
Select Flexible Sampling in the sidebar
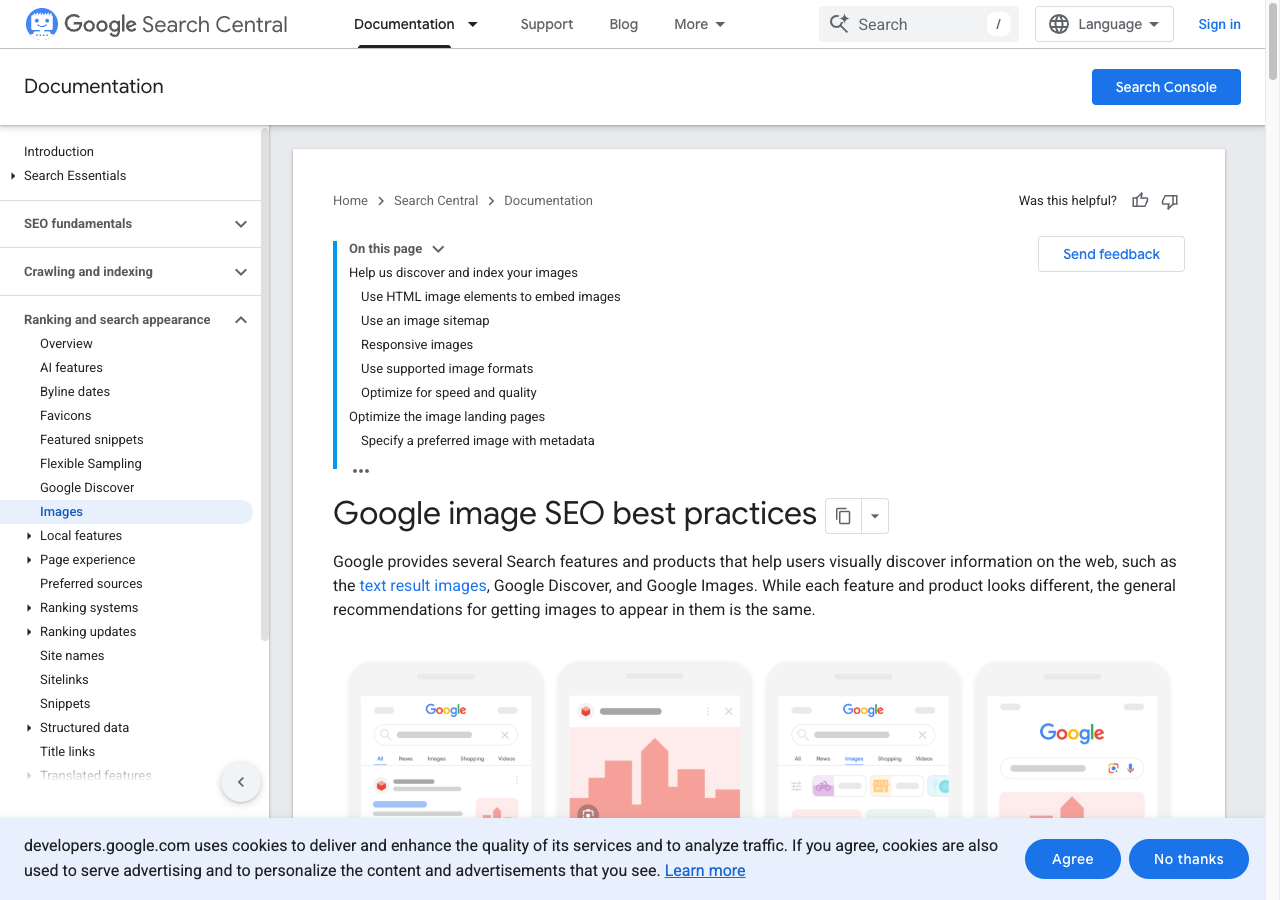(x=91, y=464)
